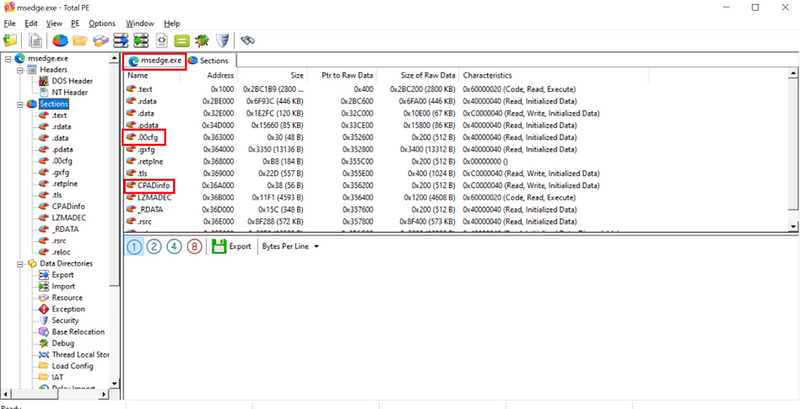Collapse the Headers tree node
The image size is (800, 409).
coord(20,70)
